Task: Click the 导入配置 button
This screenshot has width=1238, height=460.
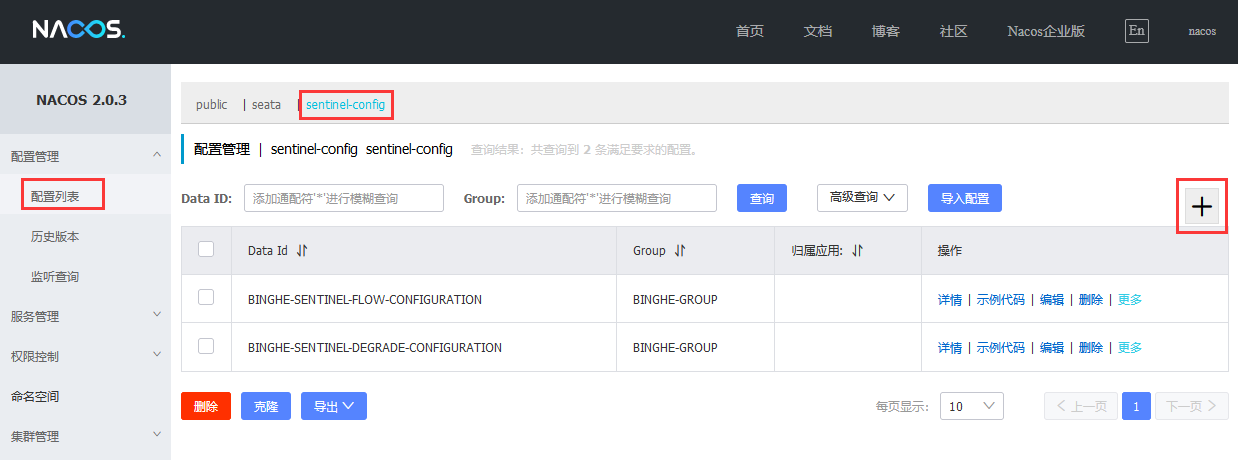Action: click(964, 198)
